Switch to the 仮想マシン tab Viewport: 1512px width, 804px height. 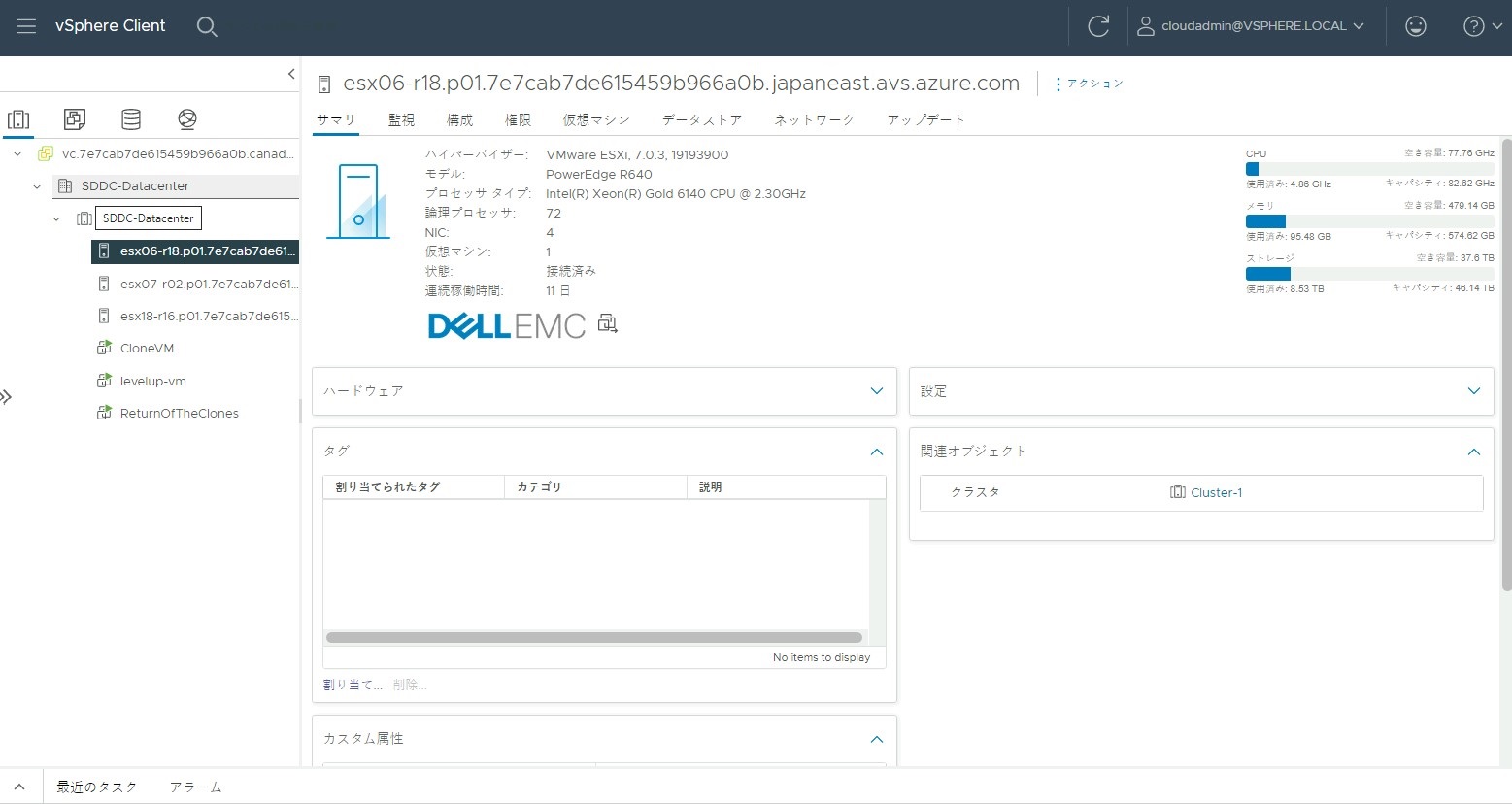[594, 119]
